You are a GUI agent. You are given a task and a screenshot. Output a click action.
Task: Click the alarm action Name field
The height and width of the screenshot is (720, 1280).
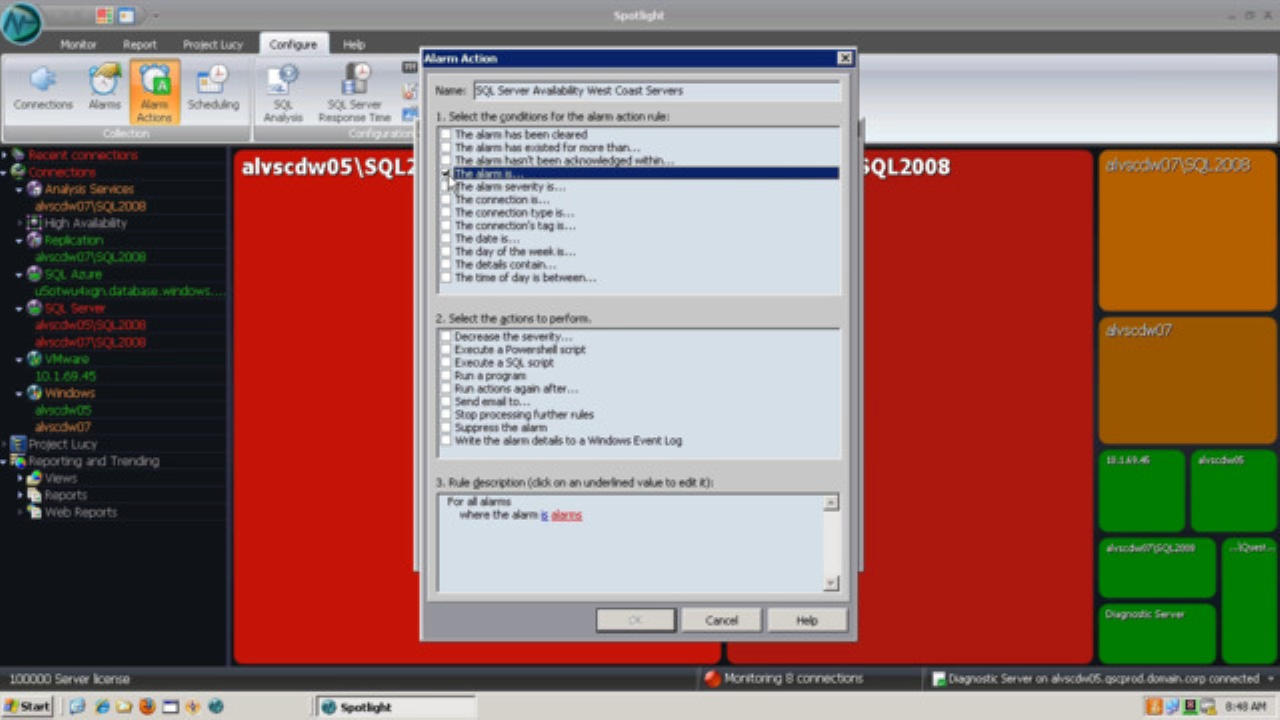point(650,90)
